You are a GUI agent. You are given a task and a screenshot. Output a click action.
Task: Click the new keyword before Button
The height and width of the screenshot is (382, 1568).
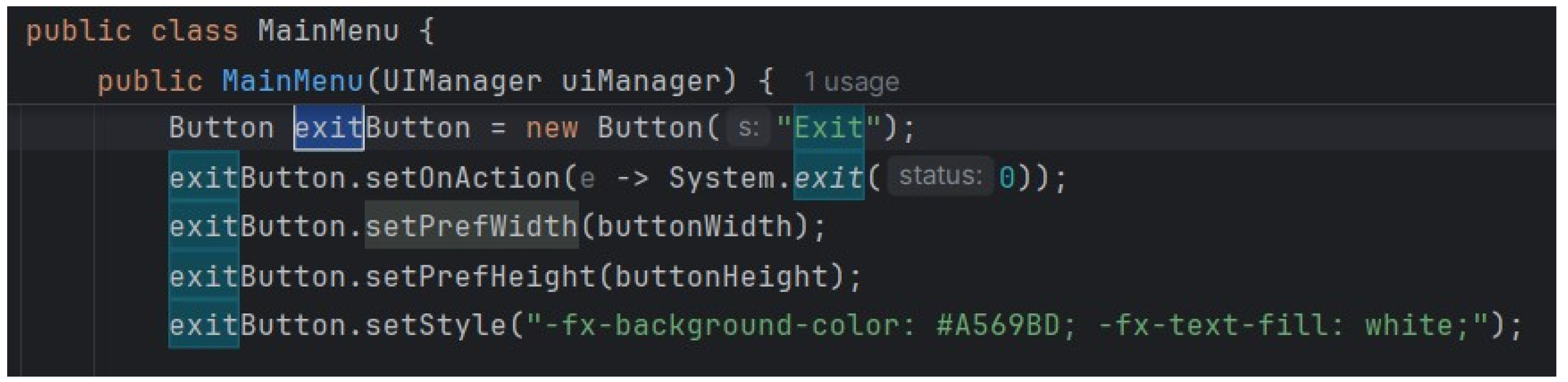click(551, 128)
